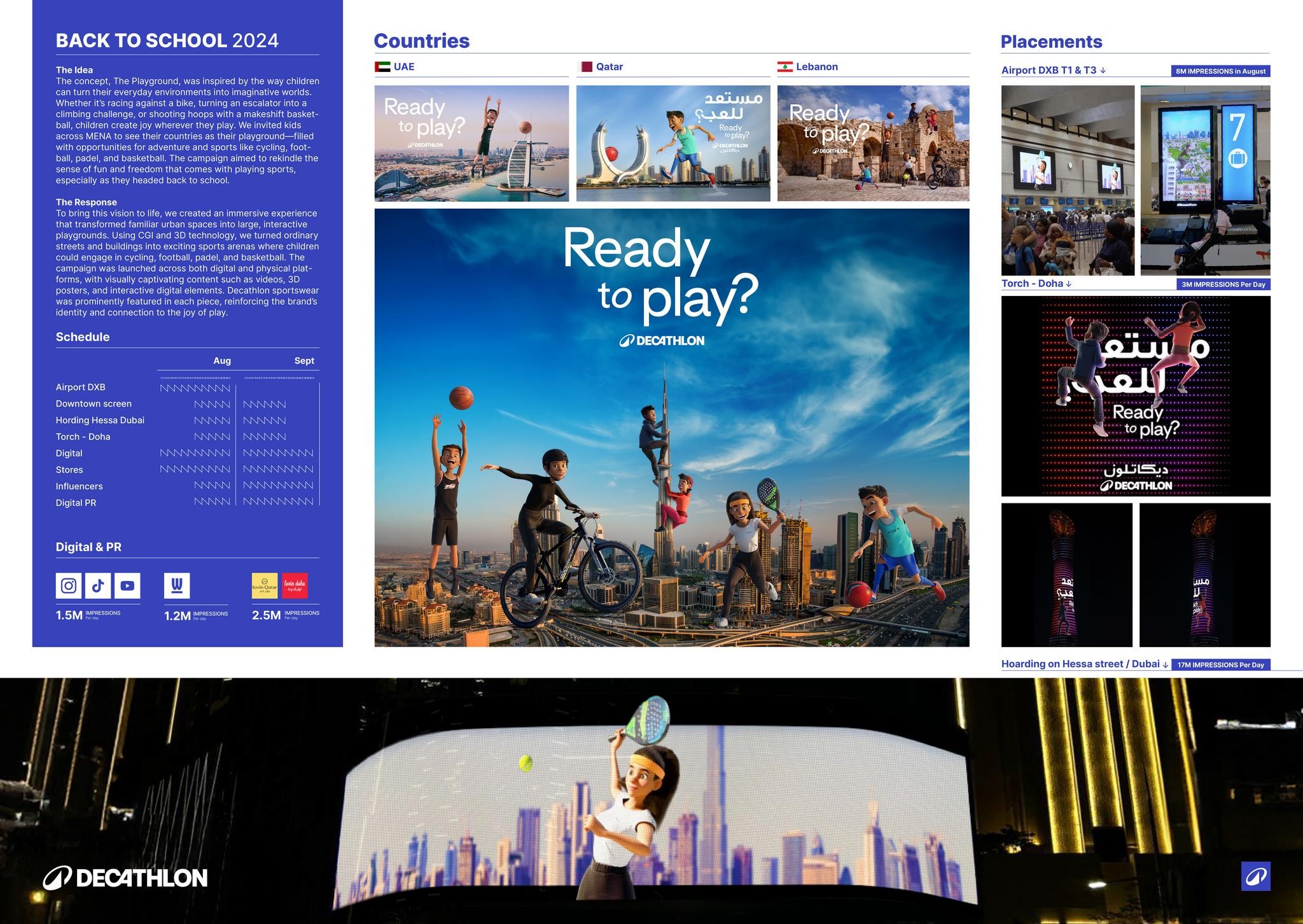Click the UAE flag icon
This screenshot has height=924, width=1303.
382,67
